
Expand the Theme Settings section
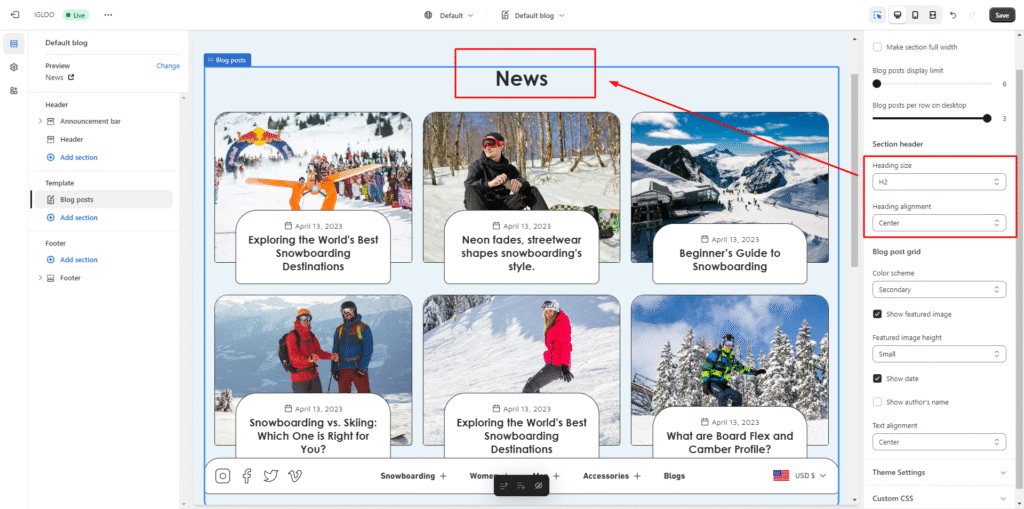[x=939, y=472]
